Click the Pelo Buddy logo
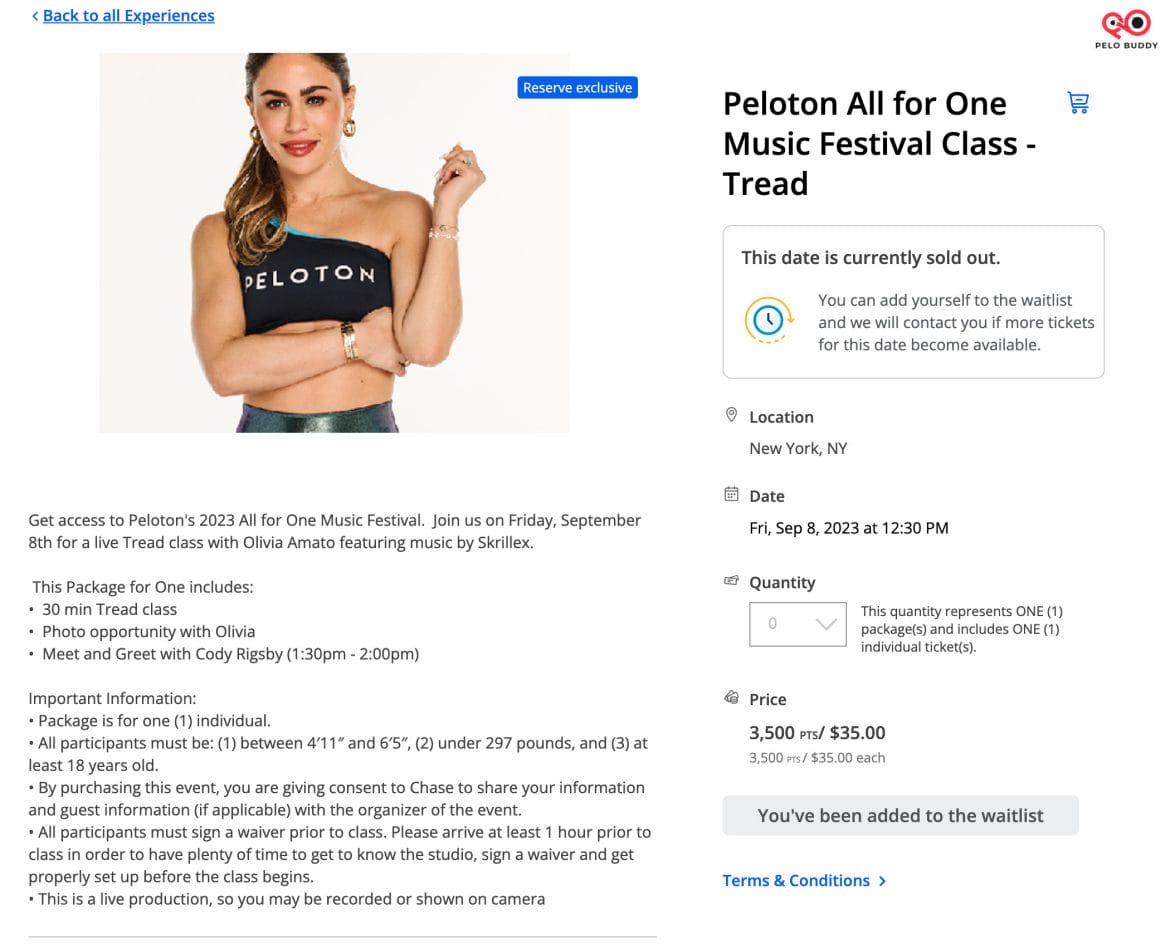 tap(1126, 29)
